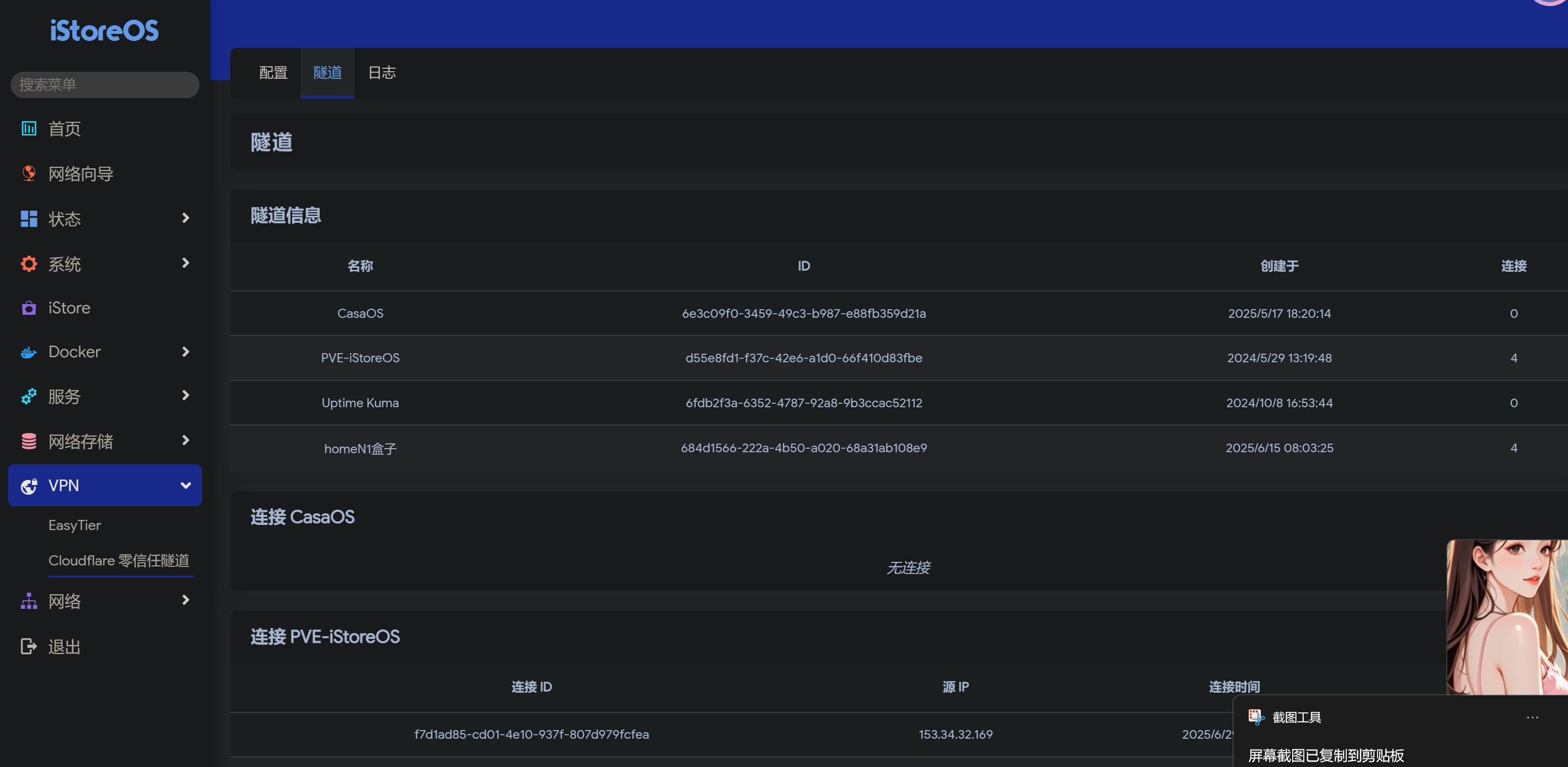Click the CasaOS tunnel name
The height and width of the screenshot is (767, 1568).
[x=360, y=313]
